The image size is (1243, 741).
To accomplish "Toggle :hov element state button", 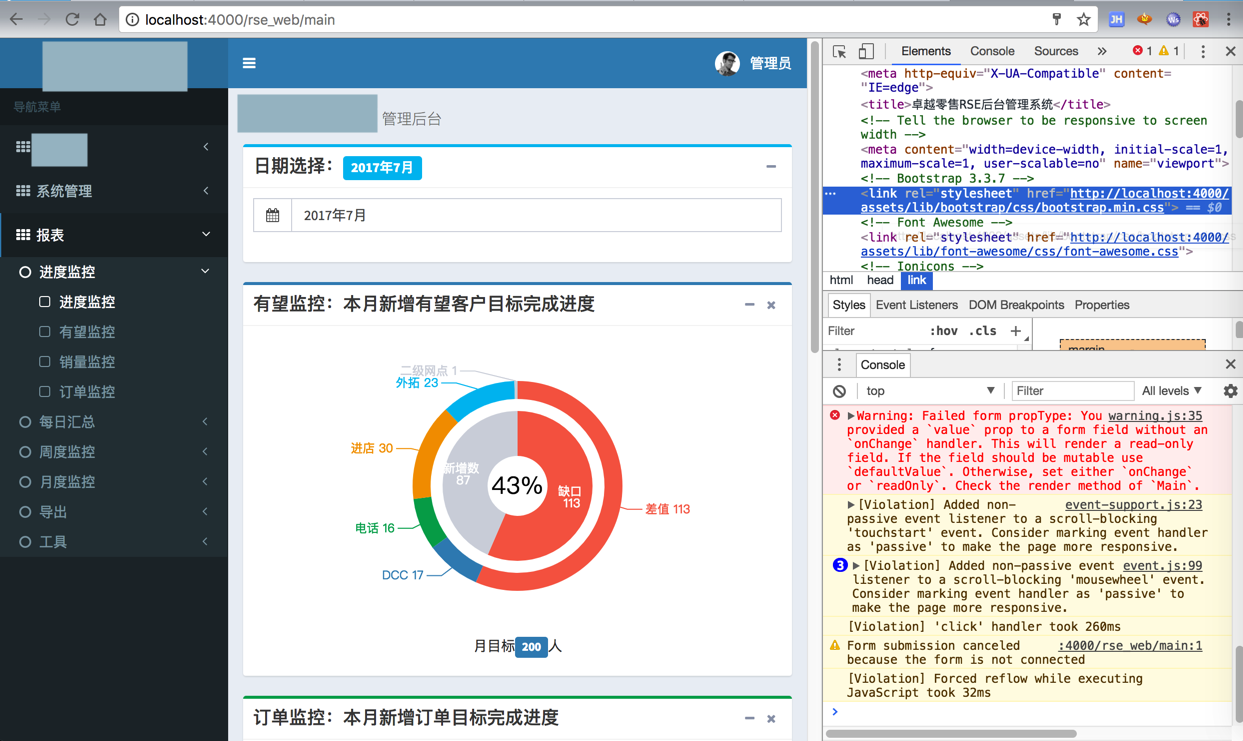I will 943,331.
